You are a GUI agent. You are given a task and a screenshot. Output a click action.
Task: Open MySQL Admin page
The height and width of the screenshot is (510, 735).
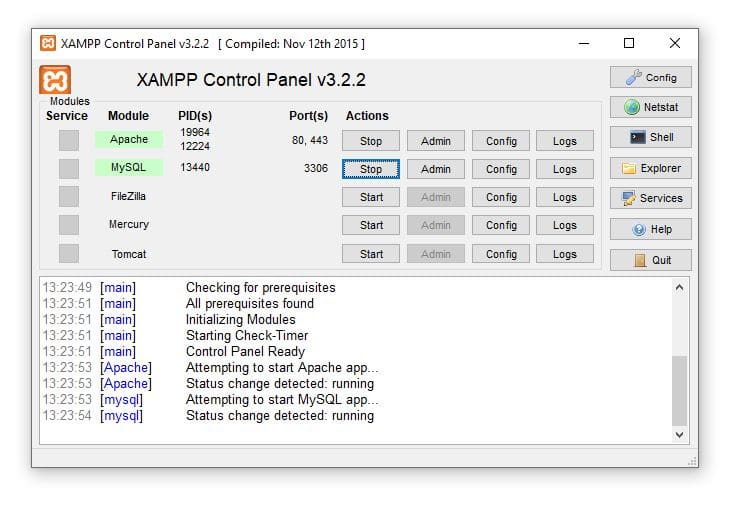click(x=435, y=169)
